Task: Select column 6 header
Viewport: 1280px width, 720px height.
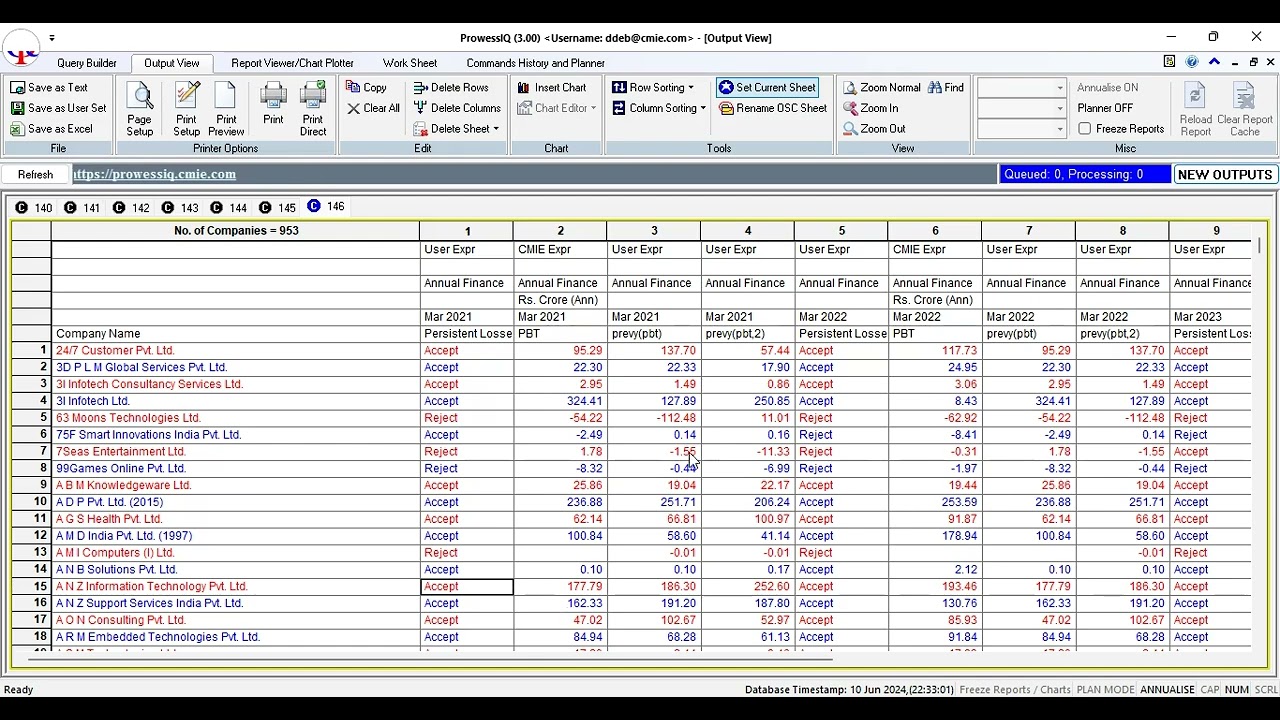Action: (x=934, y=231)
